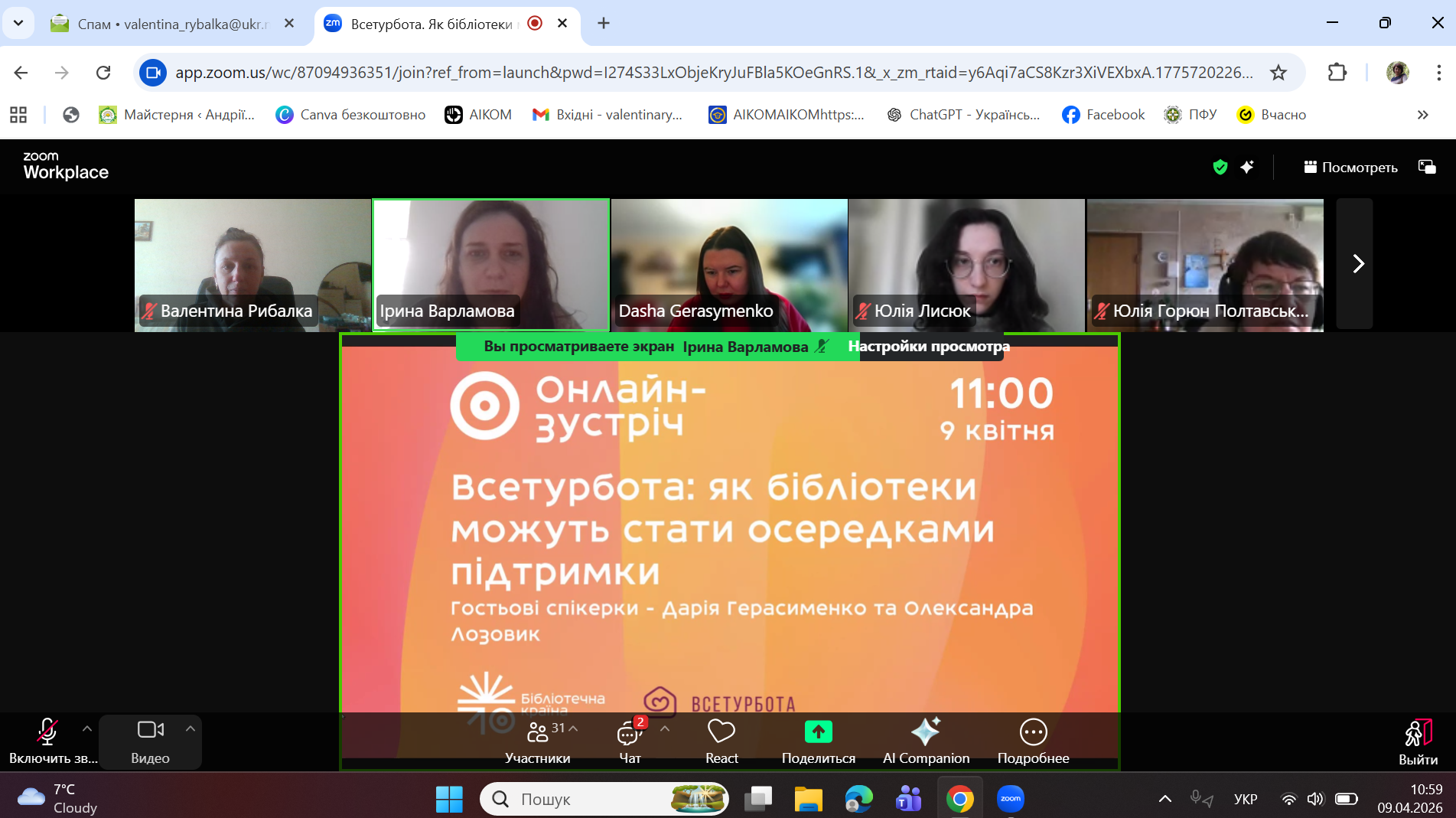Bookmark this page with the star icon
This screenshot has height=818, width=1456.
tap(1278, 73)
